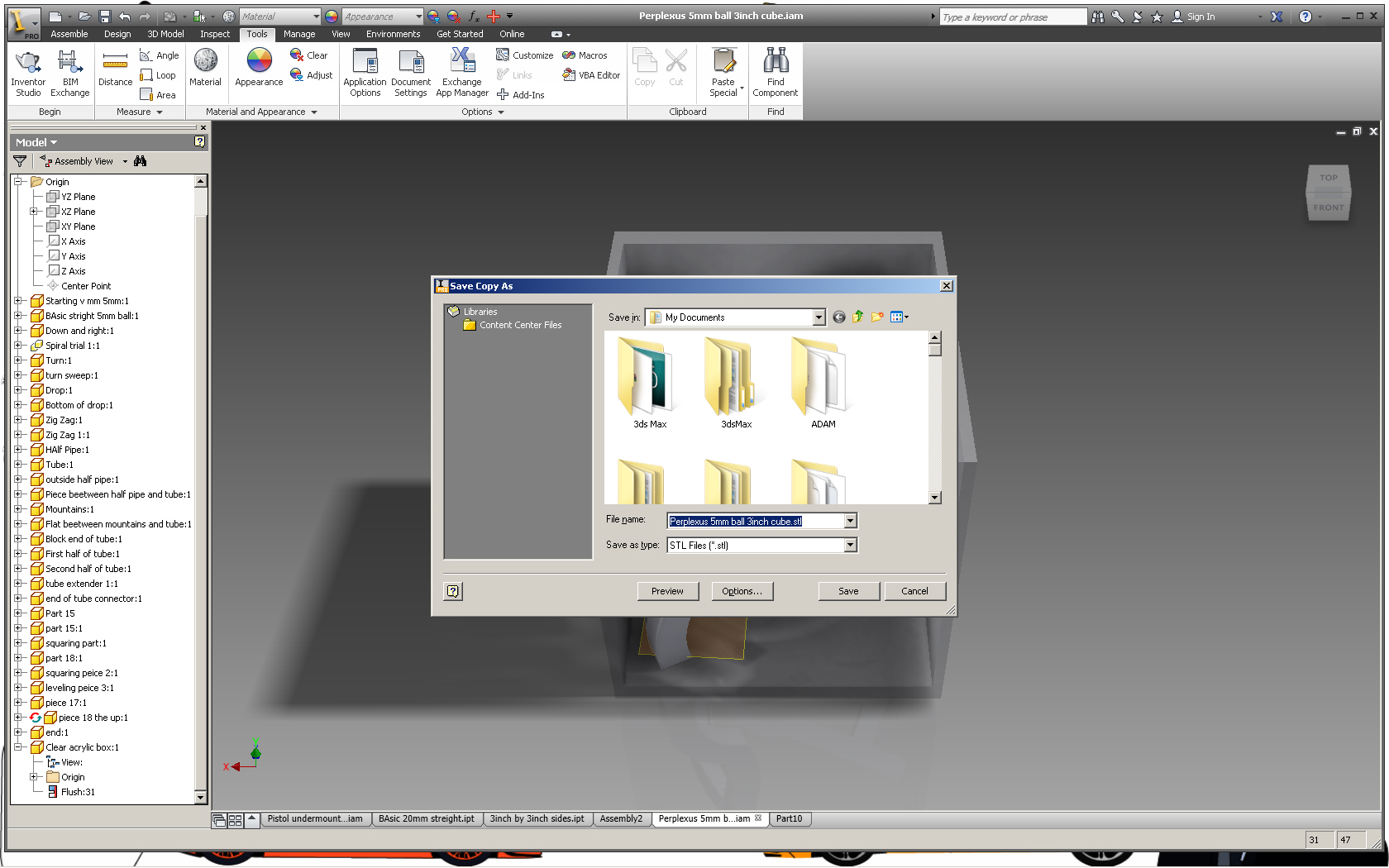Clear appearance overrides
The width and height of the screenshot is (1389, 868).
click(x=308, y=55)
